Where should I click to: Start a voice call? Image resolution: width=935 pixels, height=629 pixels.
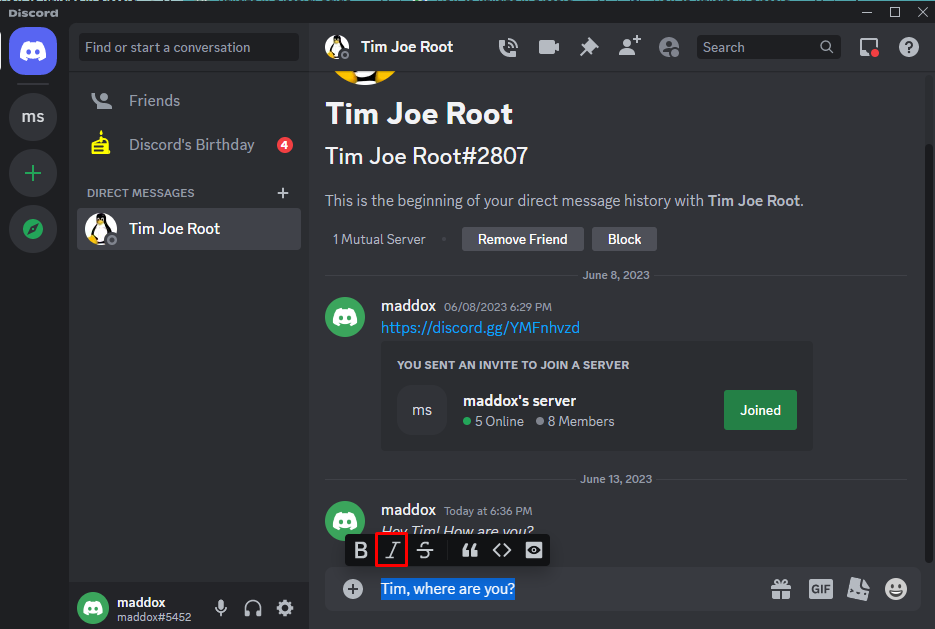tap(508, 47)
